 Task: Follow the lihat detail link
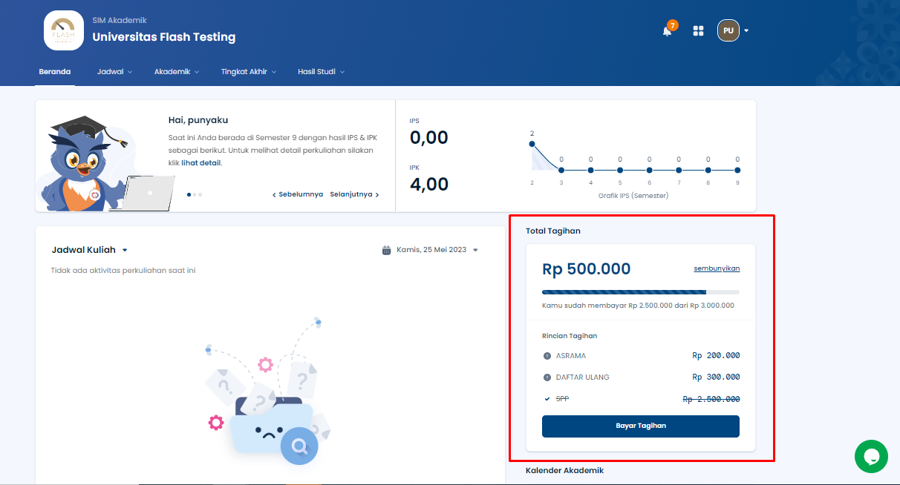click(201, 163)
